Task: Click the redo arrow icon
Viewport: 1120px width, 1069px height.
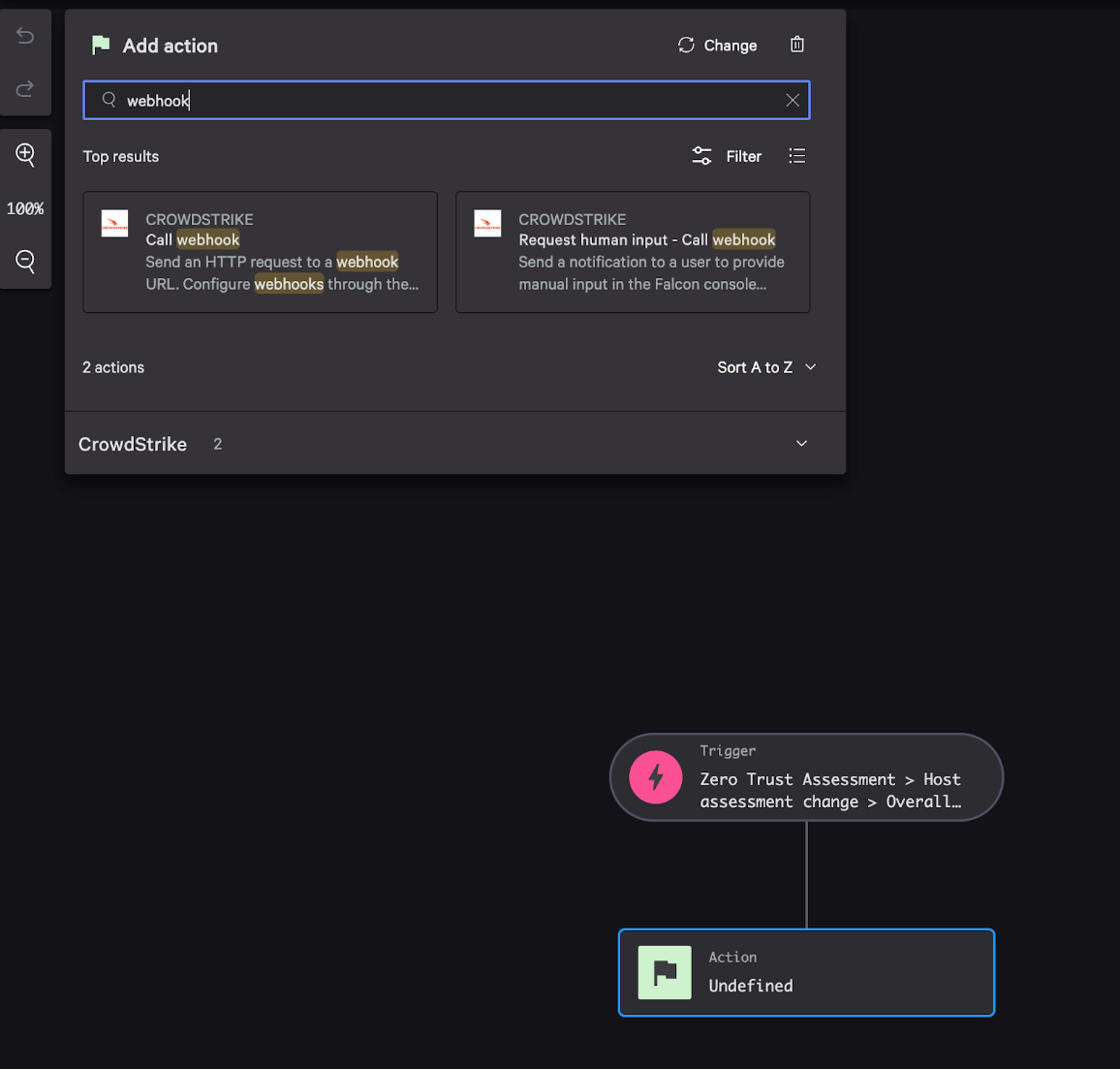Action: click(x=25, y=89)
